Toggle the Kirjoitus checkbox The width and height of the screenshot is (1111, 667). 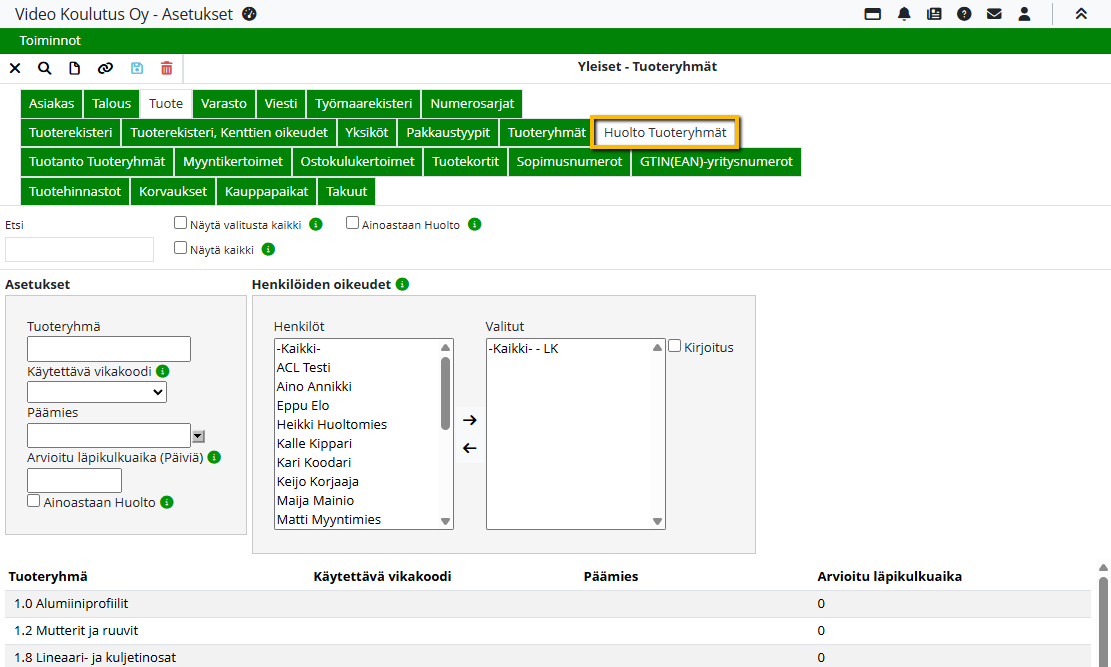click(675, 346)
